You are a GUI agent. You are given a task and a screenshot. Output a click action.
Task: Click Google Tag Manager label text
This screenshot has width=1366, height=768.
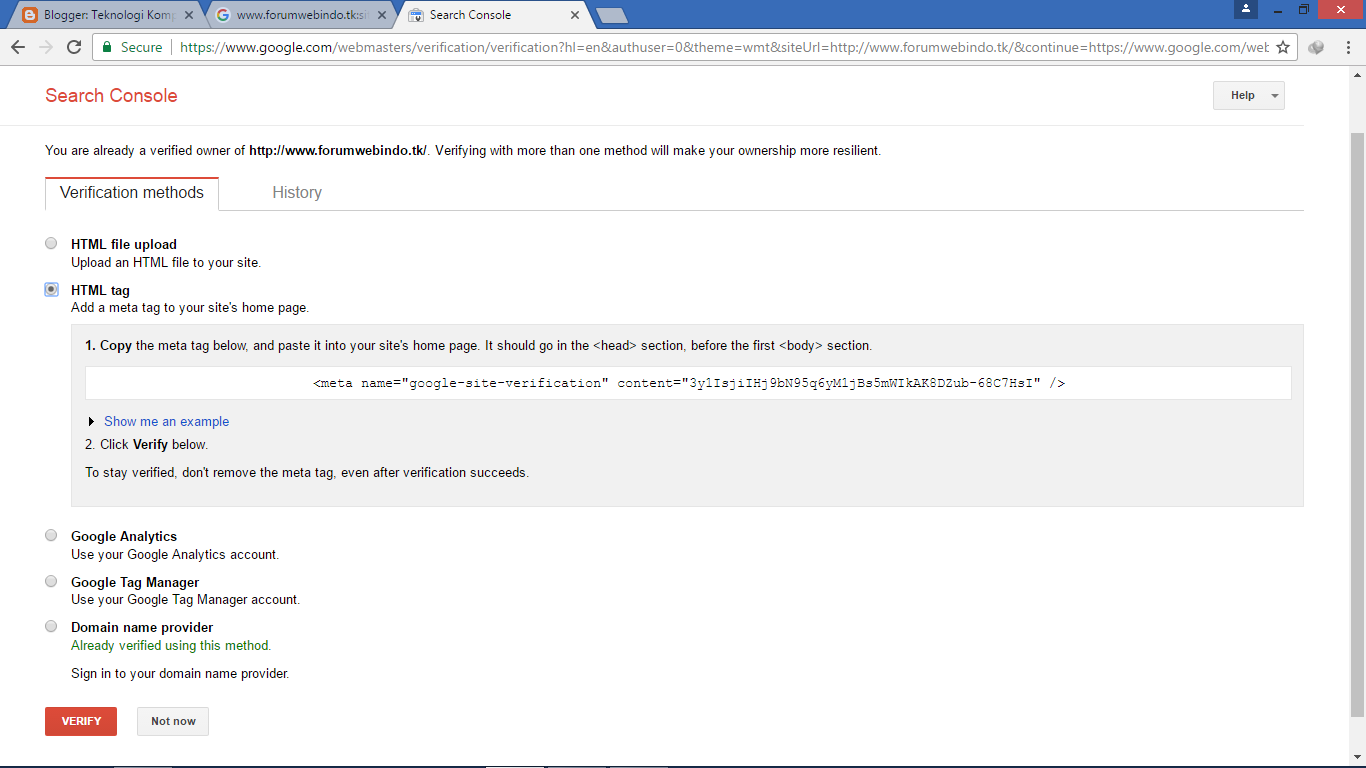point(135,582)
